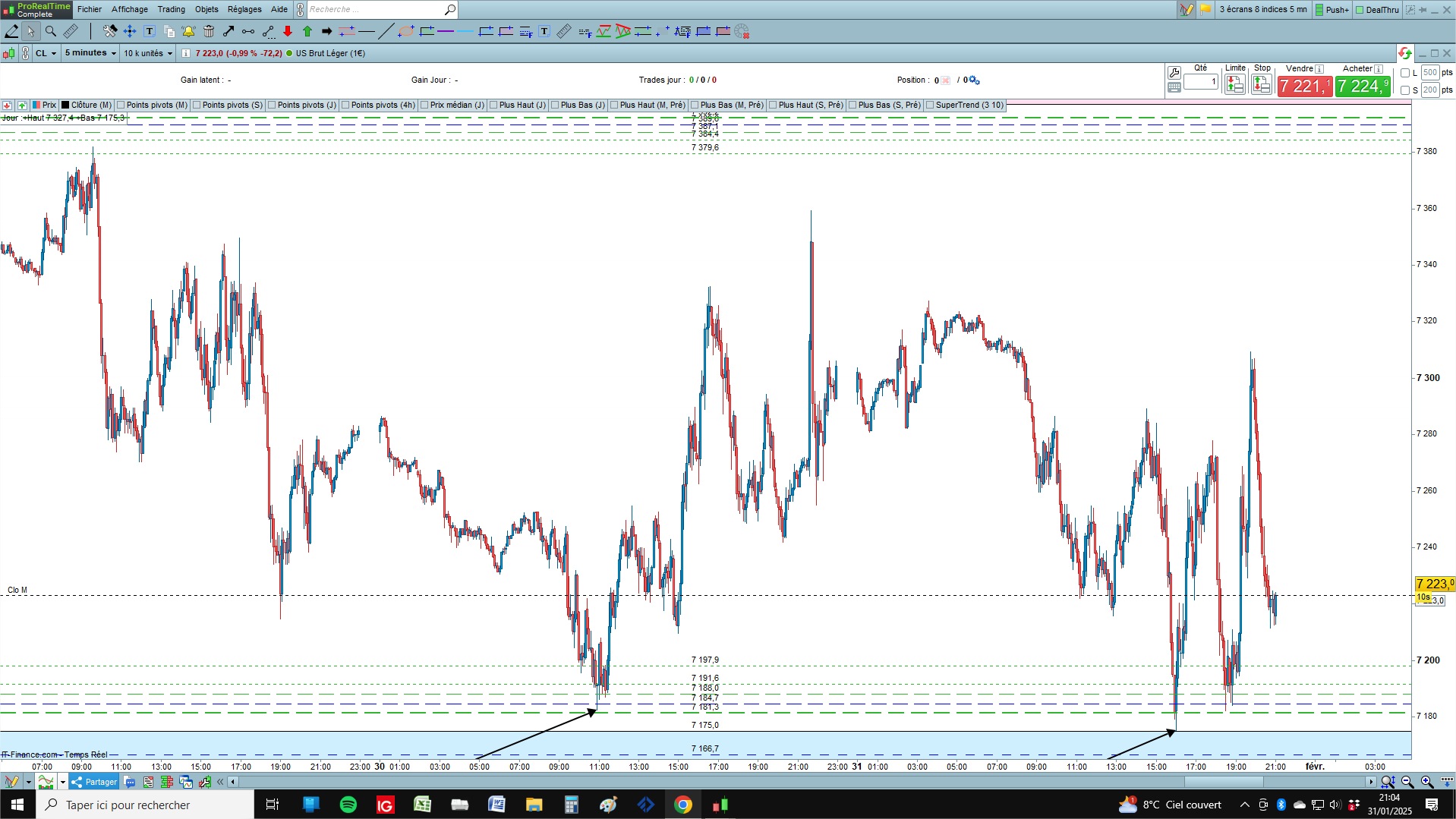Click the black Clôture (M) color swatch

(x=65, y=105)
